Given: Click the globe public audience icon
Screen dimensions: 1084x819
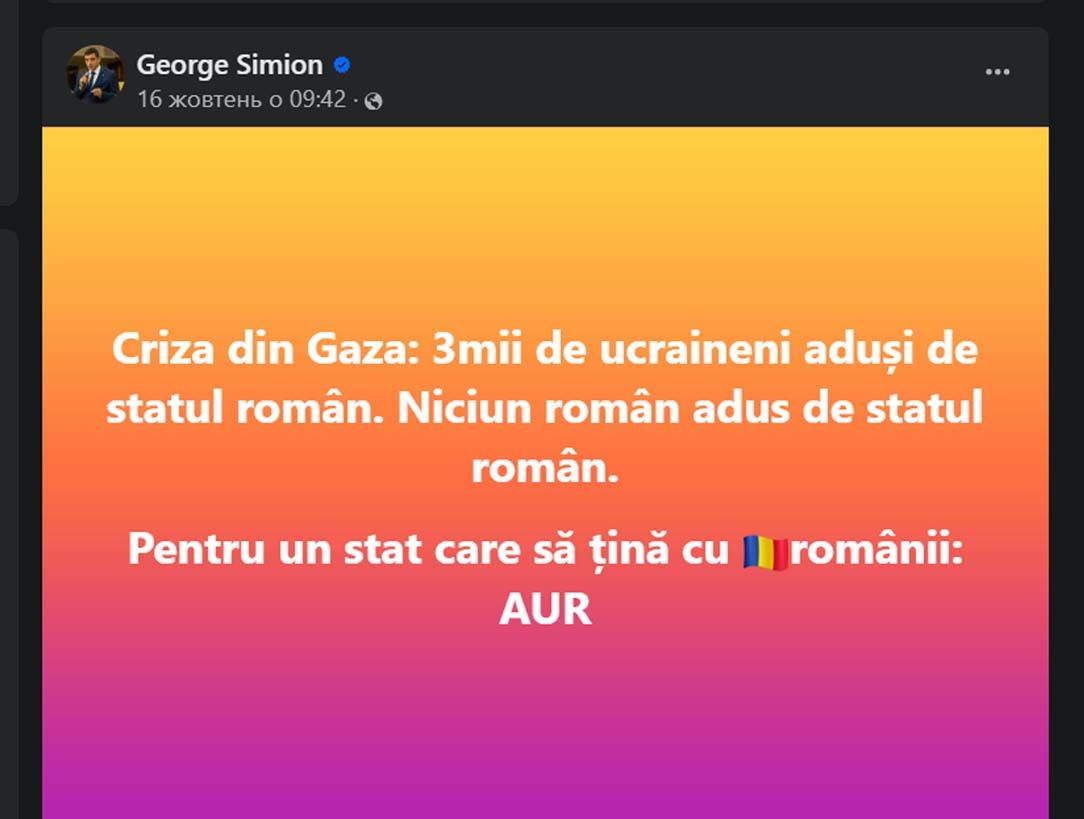Looking at the screenshot, I should coord(374,101).
